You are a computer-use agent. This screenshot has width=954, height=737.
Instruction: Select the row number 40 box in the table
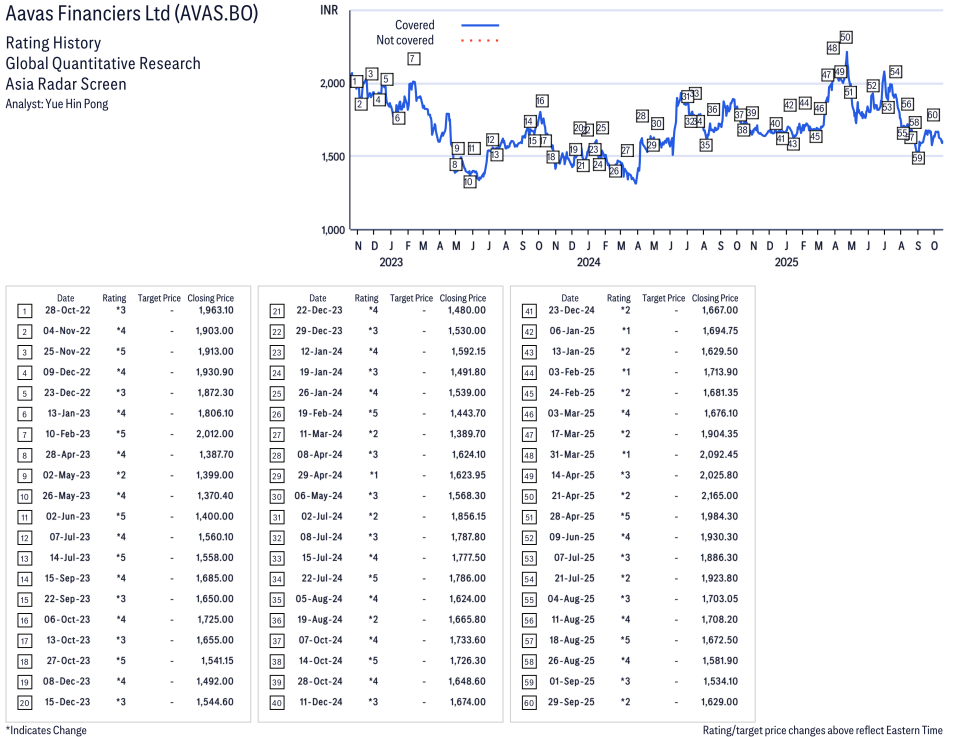[276, 703]
